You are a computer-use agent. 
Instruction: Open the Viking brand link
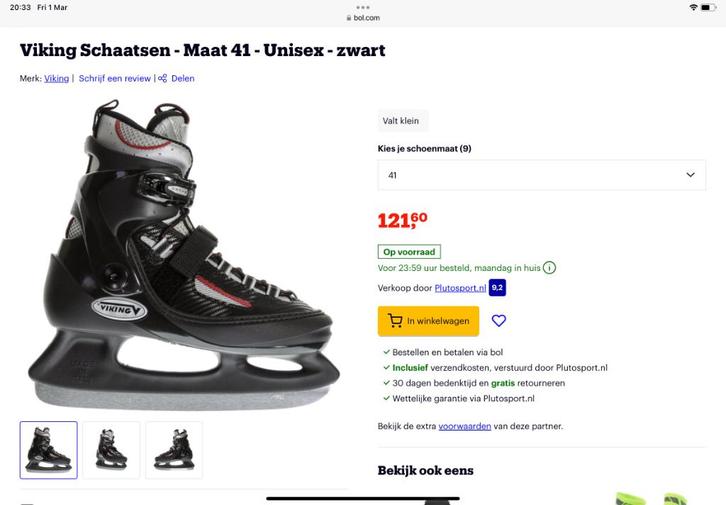pos(57,78)
